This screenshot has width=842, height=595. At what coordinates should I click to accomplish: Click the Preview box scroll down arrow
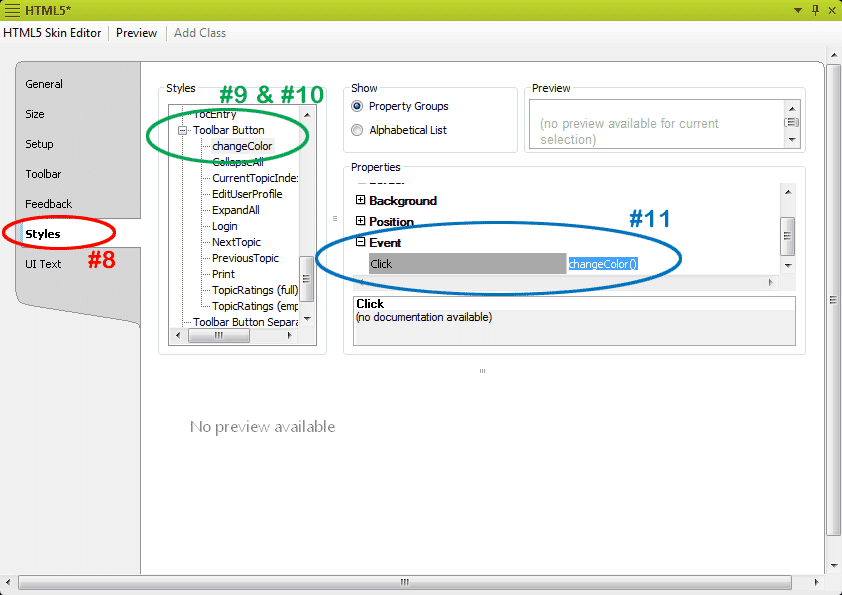pos(792,140)
